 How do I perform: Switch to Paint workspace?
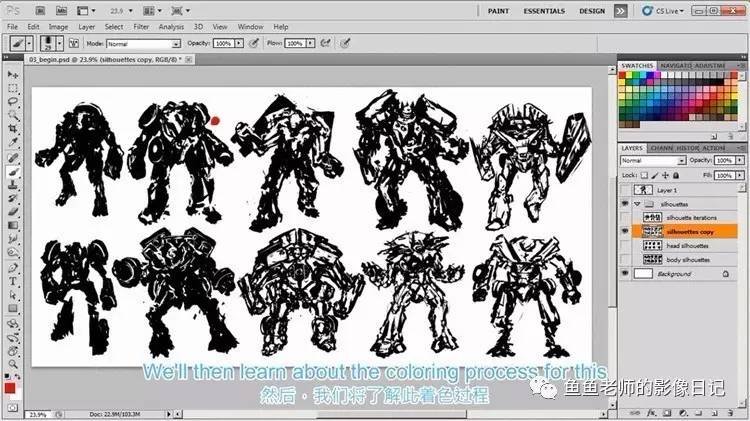pyautogui.click(x=498, y=11)
